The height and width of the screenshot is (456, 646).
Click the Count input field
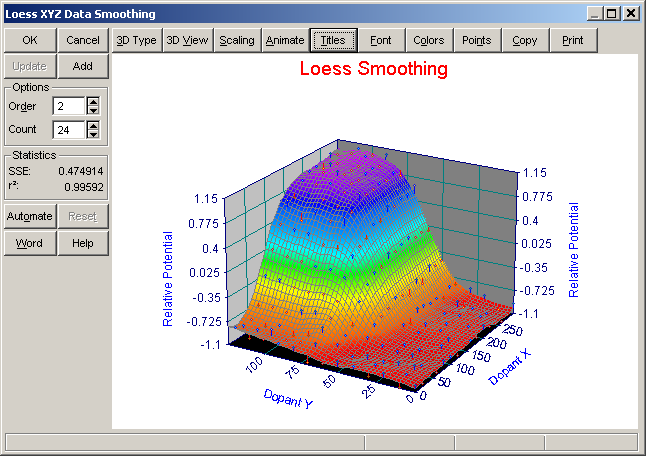(68, 130)
